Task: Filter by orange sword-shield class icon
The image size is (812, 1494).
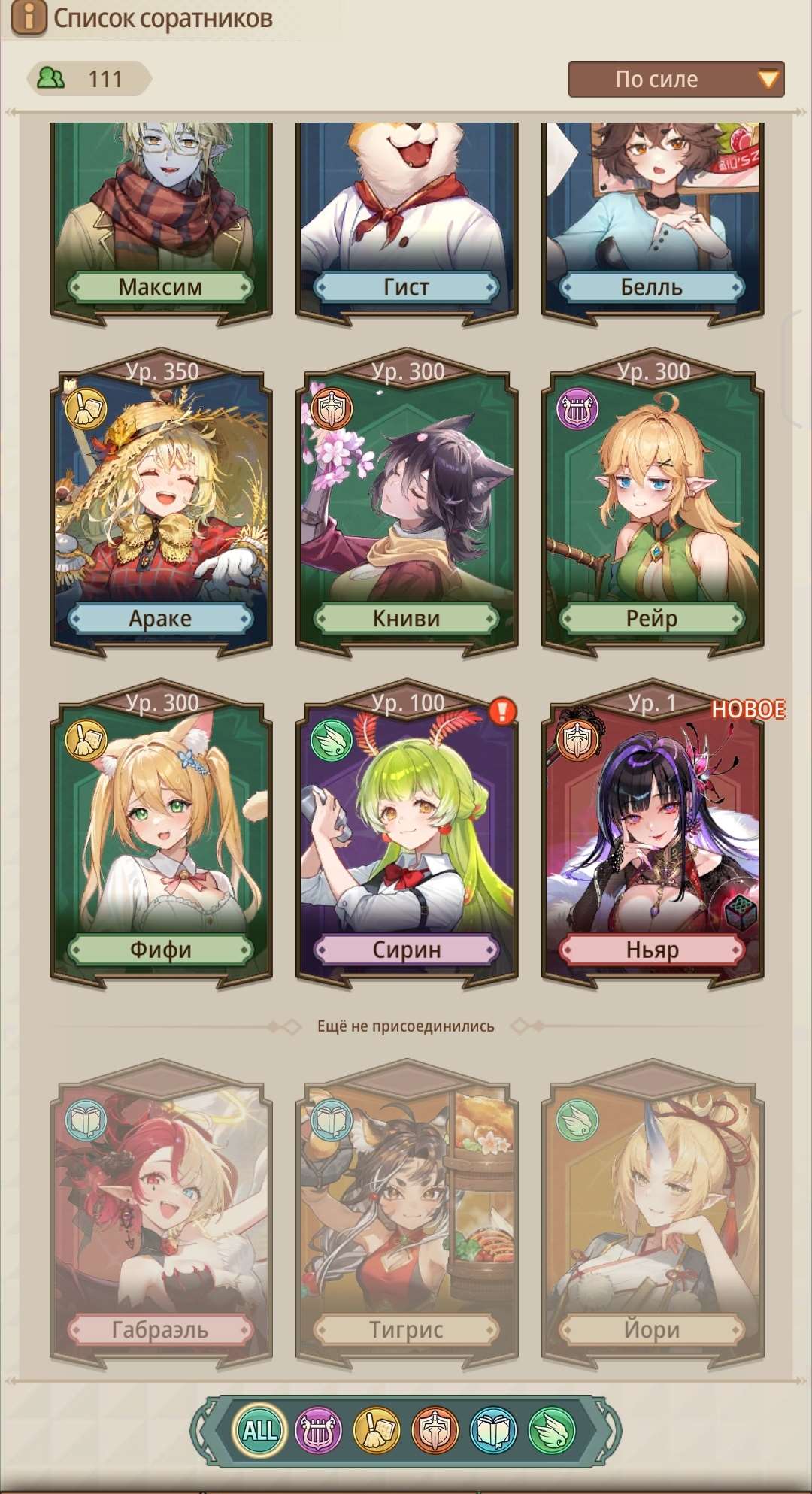Action: [x=435, y=1429]
